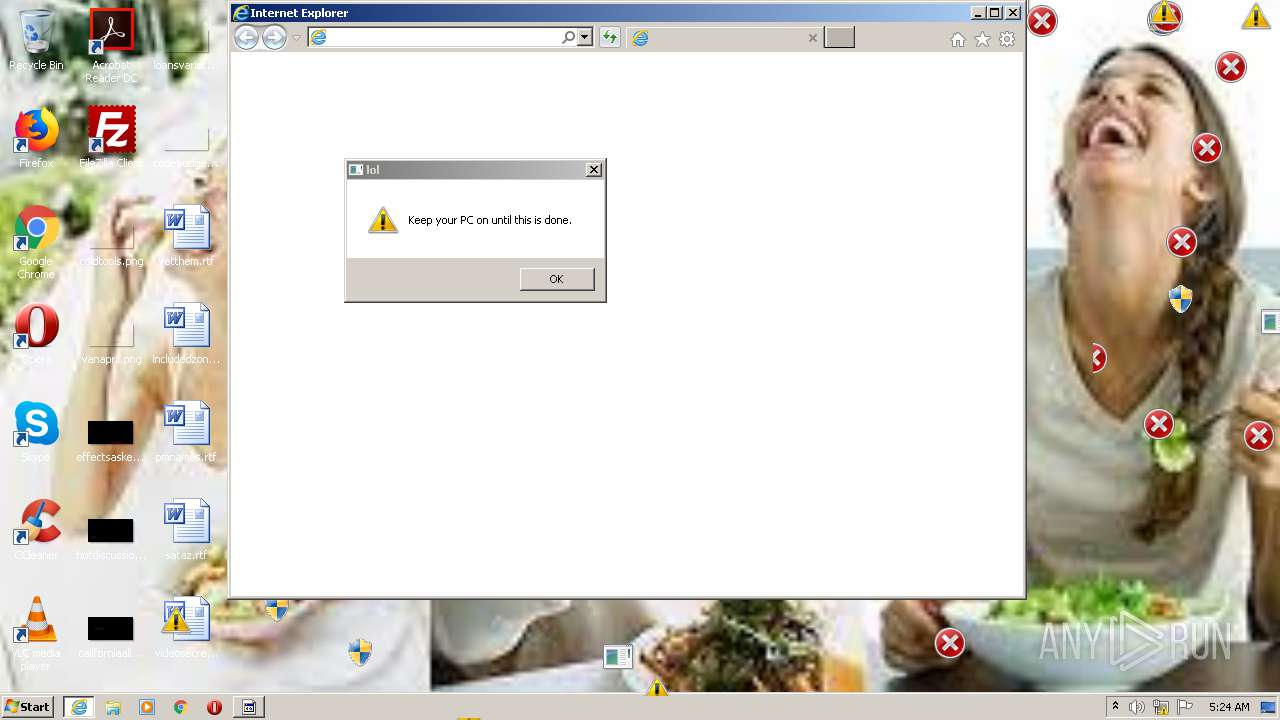
Task: Select the blank Internet Explorer tab
Action: [726, 38]
